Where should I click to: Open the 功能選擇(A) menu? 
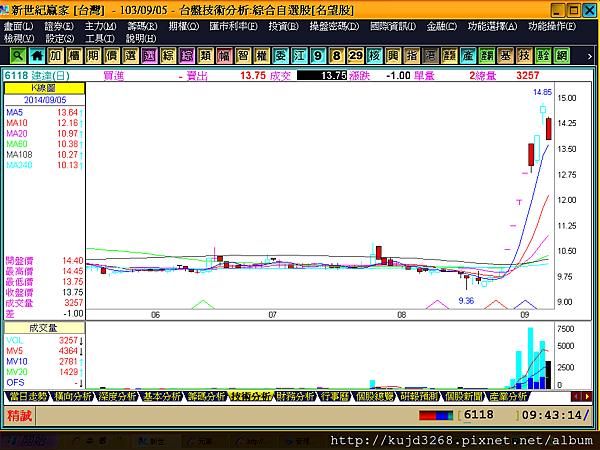492,26
